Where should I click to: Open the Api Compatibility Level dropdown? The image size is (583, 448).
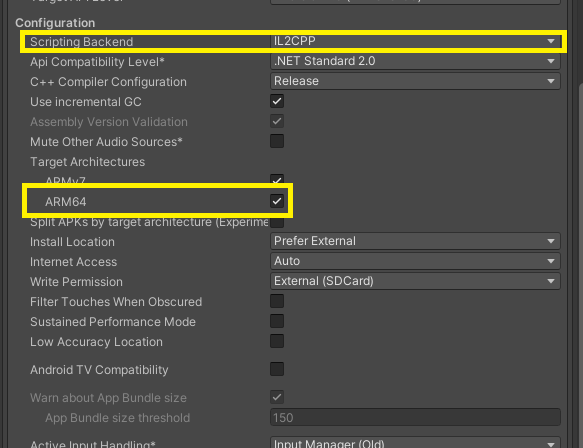point(415,61)
